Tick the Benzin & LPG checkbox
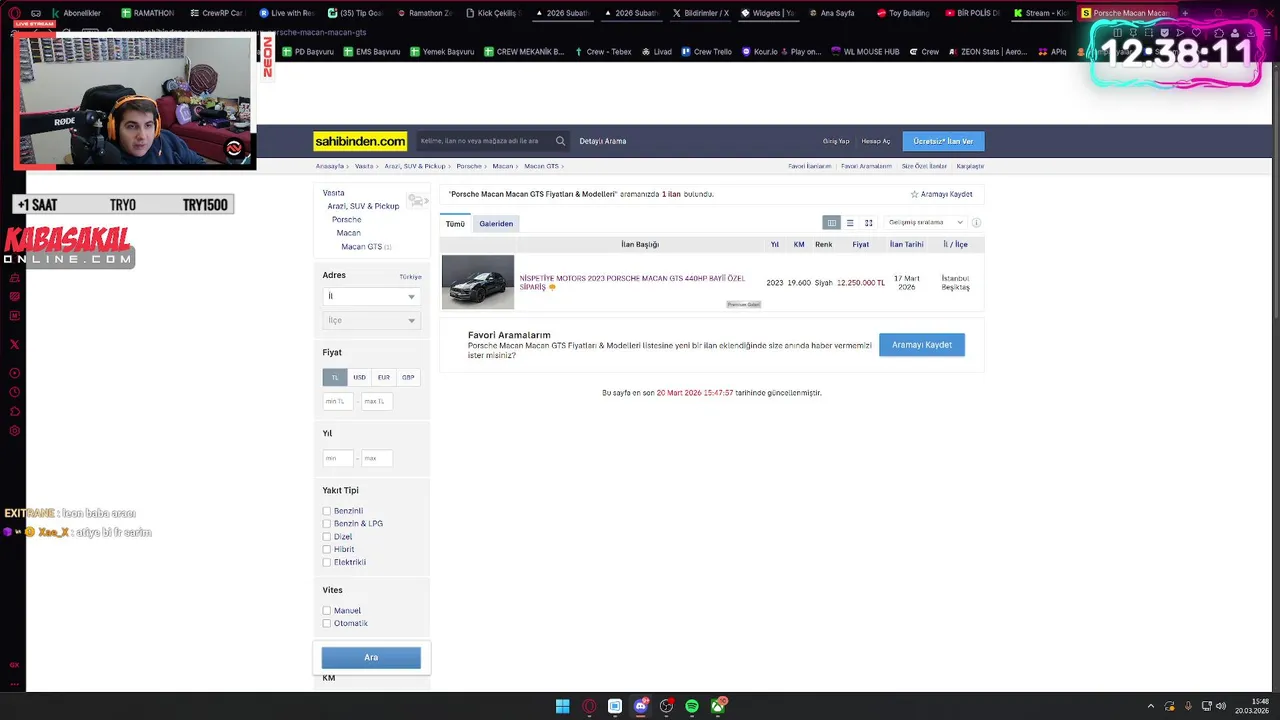Image resolution: width=1280 pixels, height=720 pixels. 326,524
